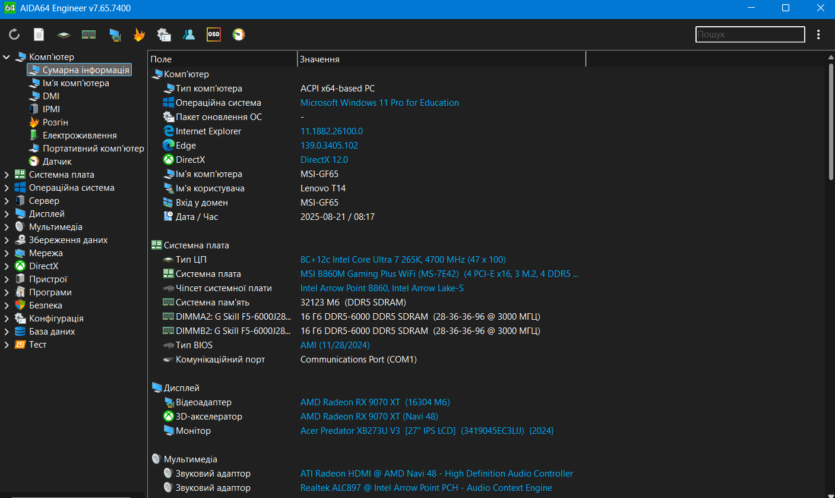Open the preferences toolbar icon
This screenshot has width=835, height=498.
[164, 35]
